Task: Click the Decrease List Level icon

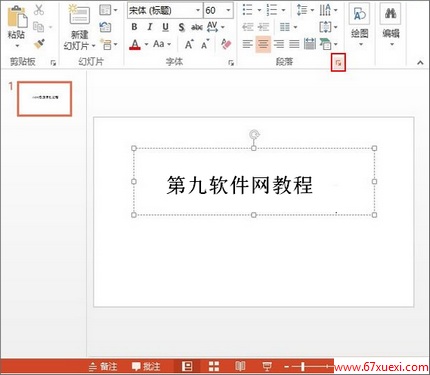Action: click(247, 27)
